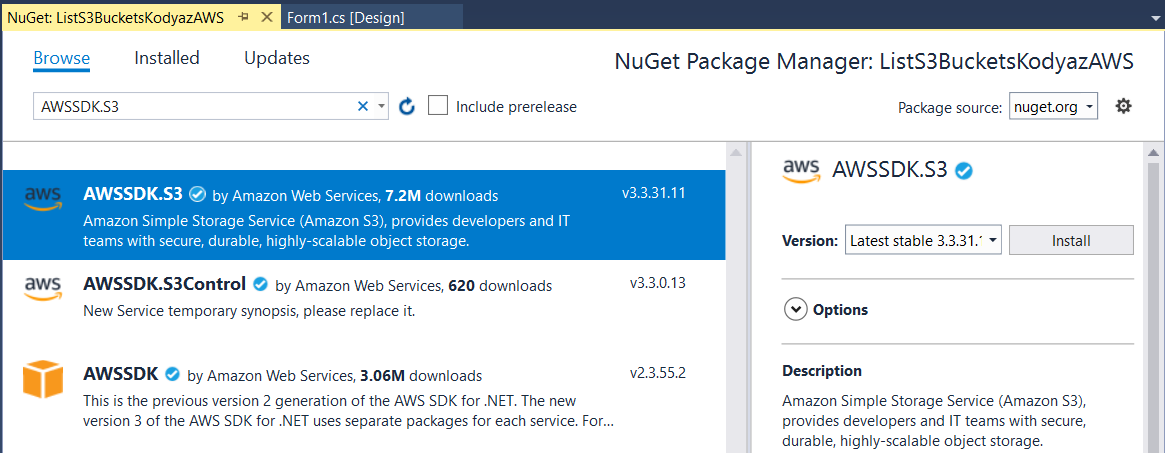The width and height of the screenshot is (1165, 453).
Task: Pin the NuGet ListS3BucketsKodyazAWS tab
Action: pos(243,17)
